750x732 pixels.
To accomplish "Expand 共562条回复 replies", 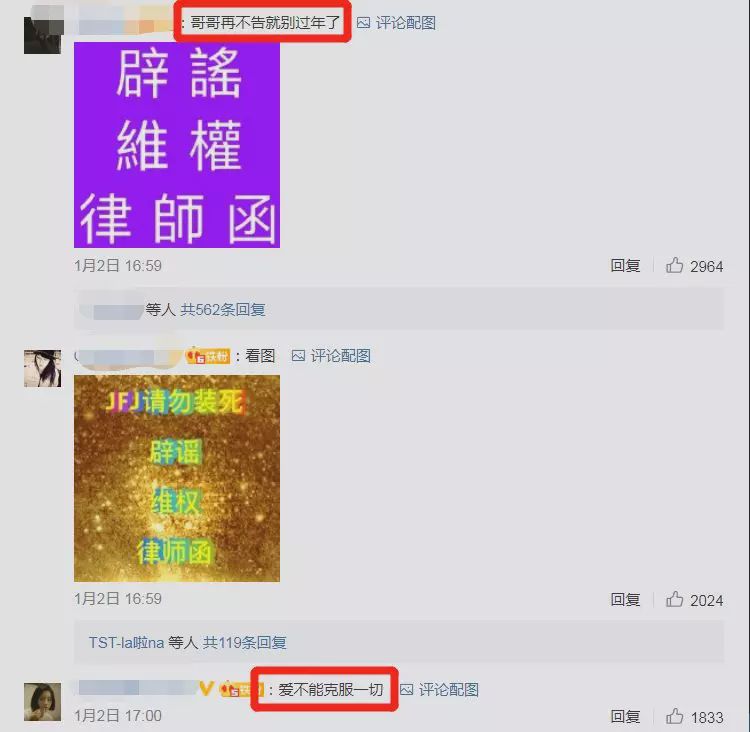I will click(222, 310).
